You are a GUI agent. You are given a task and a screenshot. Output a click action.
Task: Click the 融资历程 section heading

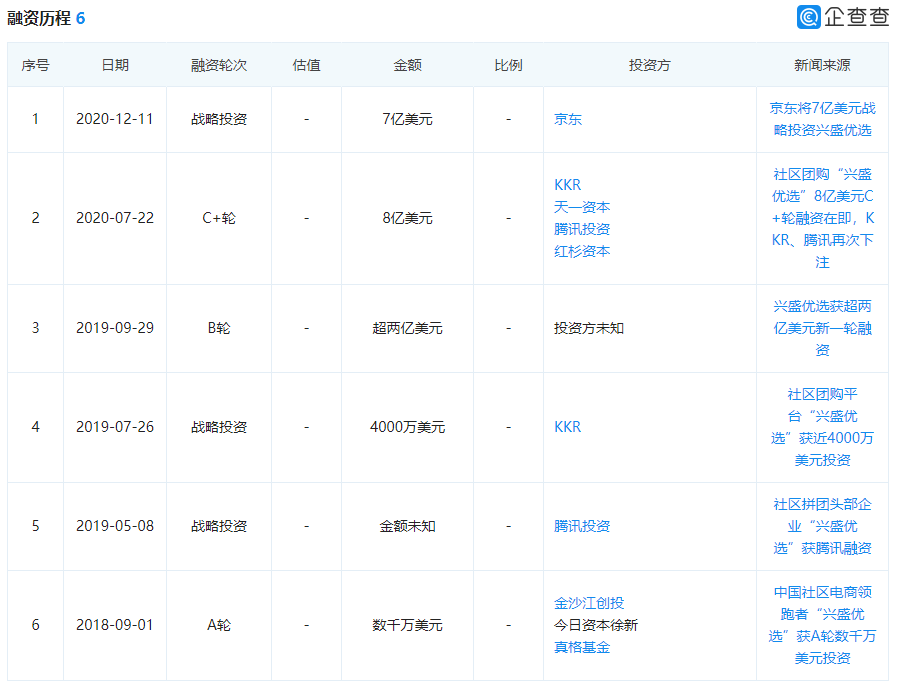[39, 18]
